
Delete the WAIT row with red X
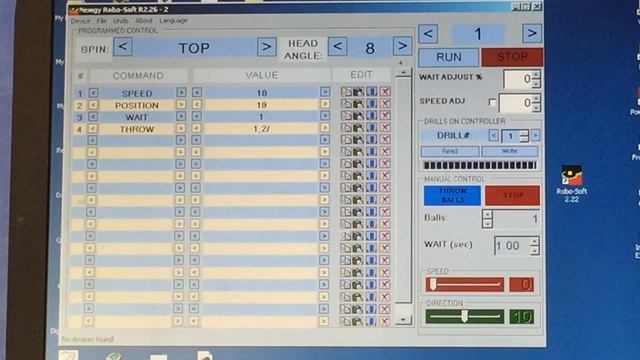pyautogui.click(x=385, y=116)
